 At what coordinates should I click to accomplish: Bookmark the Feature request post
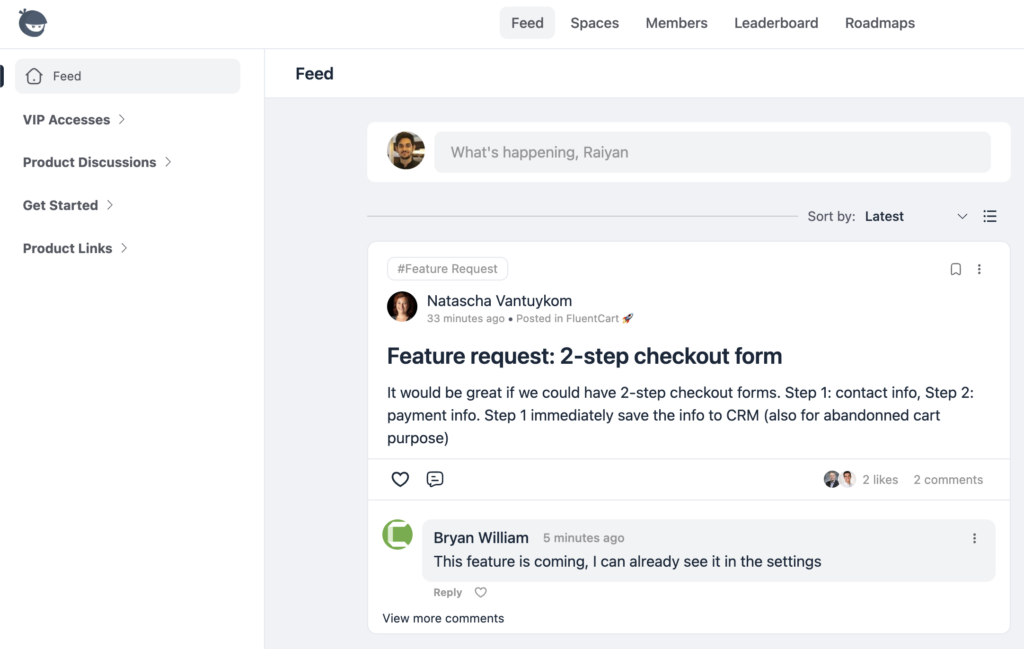955,269
